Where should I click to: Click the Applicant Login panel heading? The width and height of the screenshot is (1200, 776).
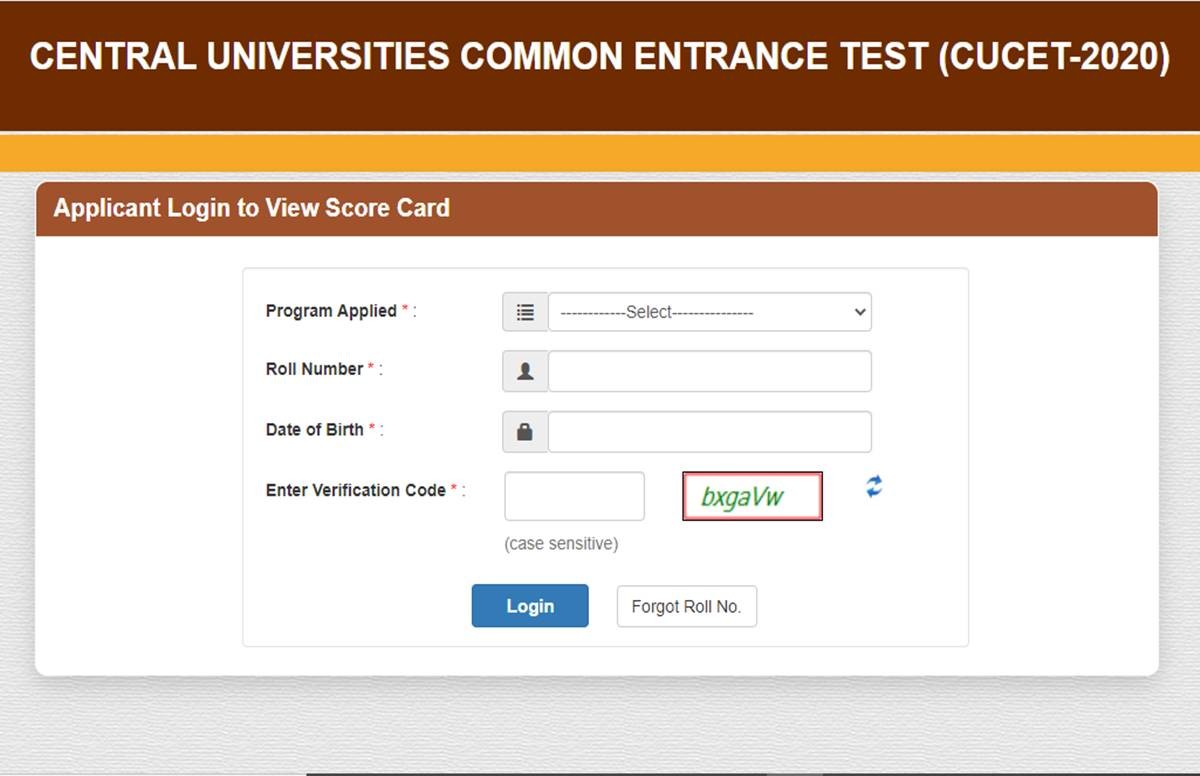252,208
